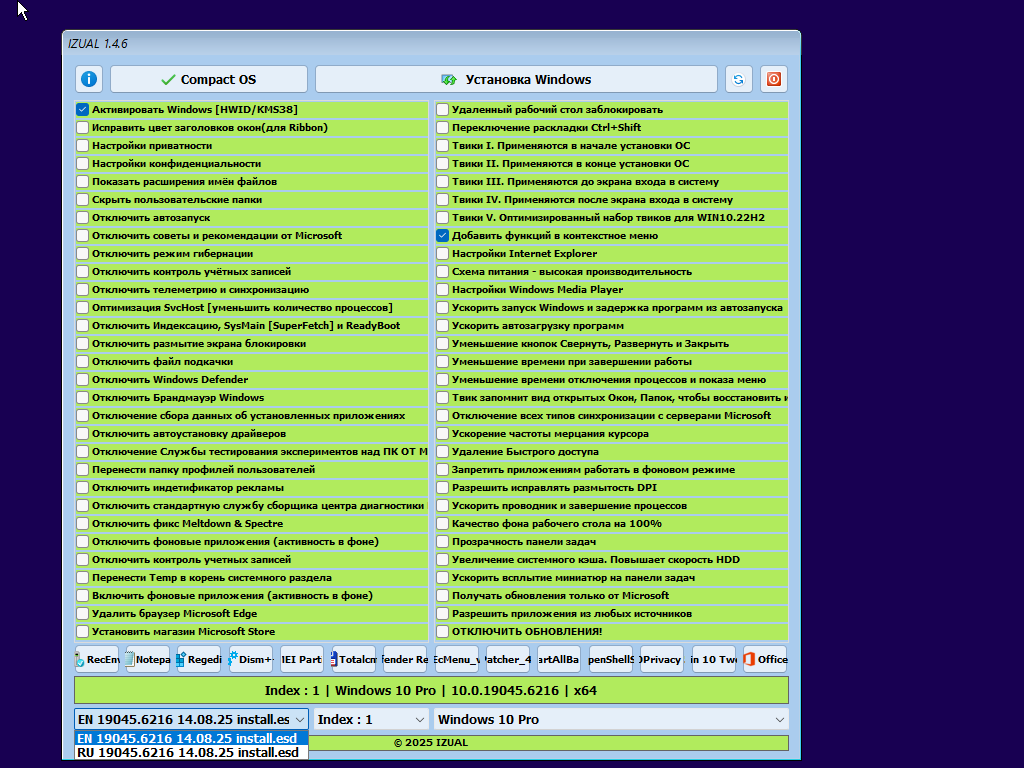Launch the Regedit tool button

[199, 660]
